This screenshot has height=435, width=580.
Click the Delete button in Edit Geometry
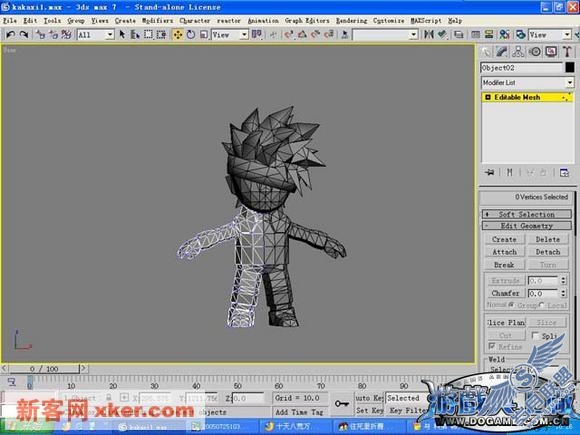click(x=548, y=239)
